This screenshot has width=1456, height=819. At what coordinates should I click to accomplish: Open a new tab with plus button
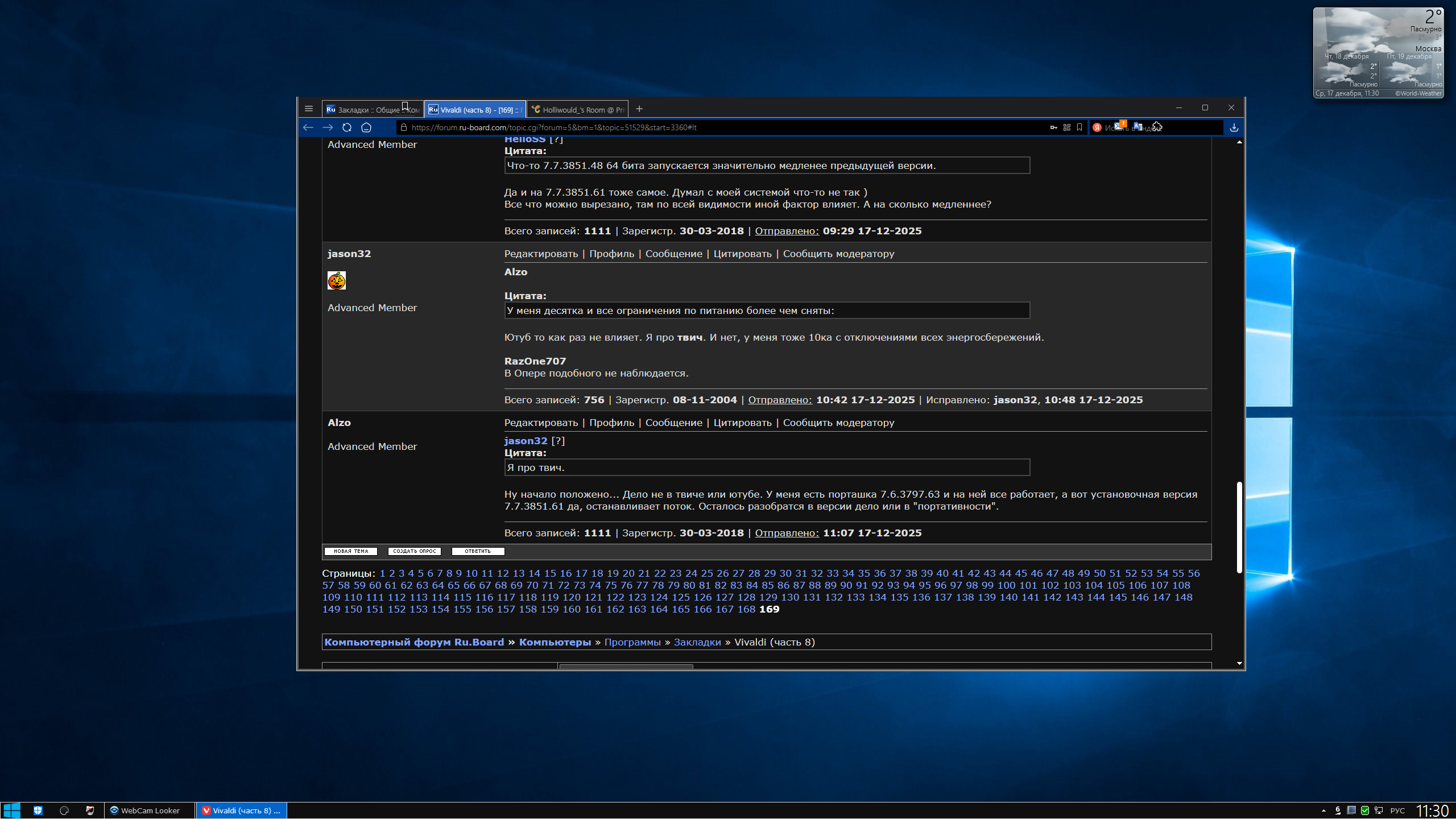pos(639,109)
